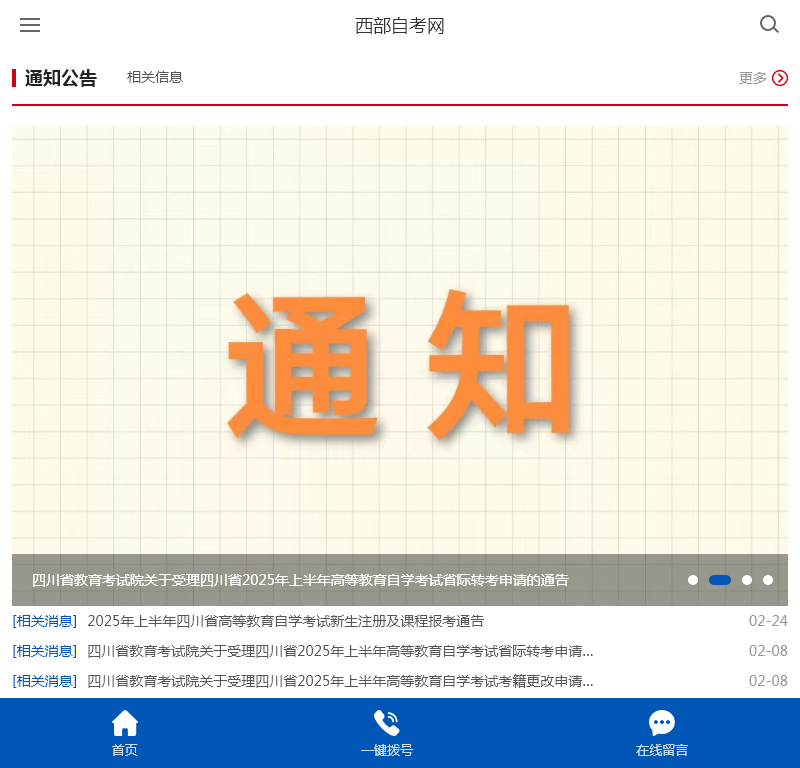Open the 考籍更改申请 list article

[340, 681]
